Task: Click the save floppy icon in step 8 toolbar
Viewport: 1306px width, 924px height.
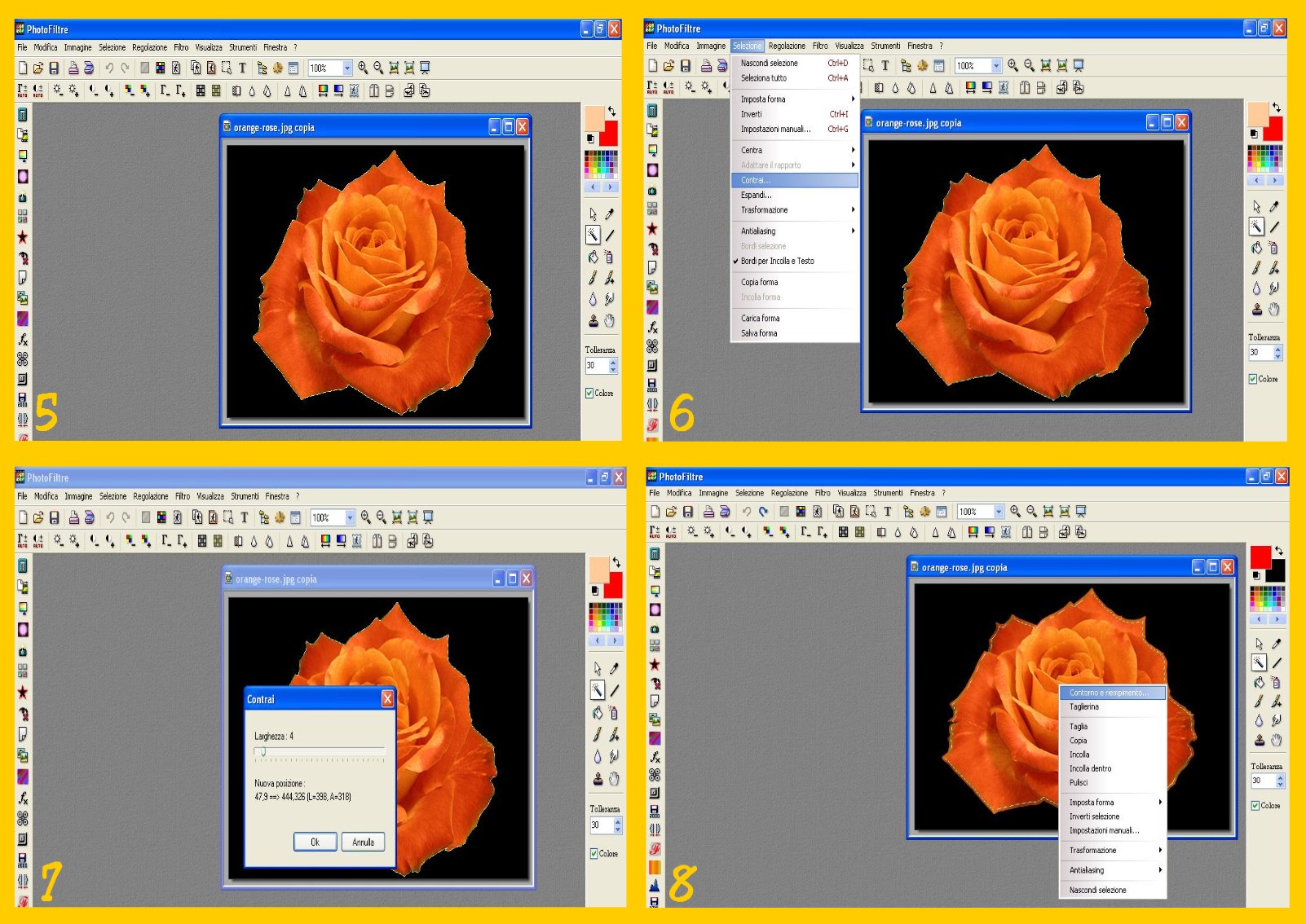Action: pos(687,512)
